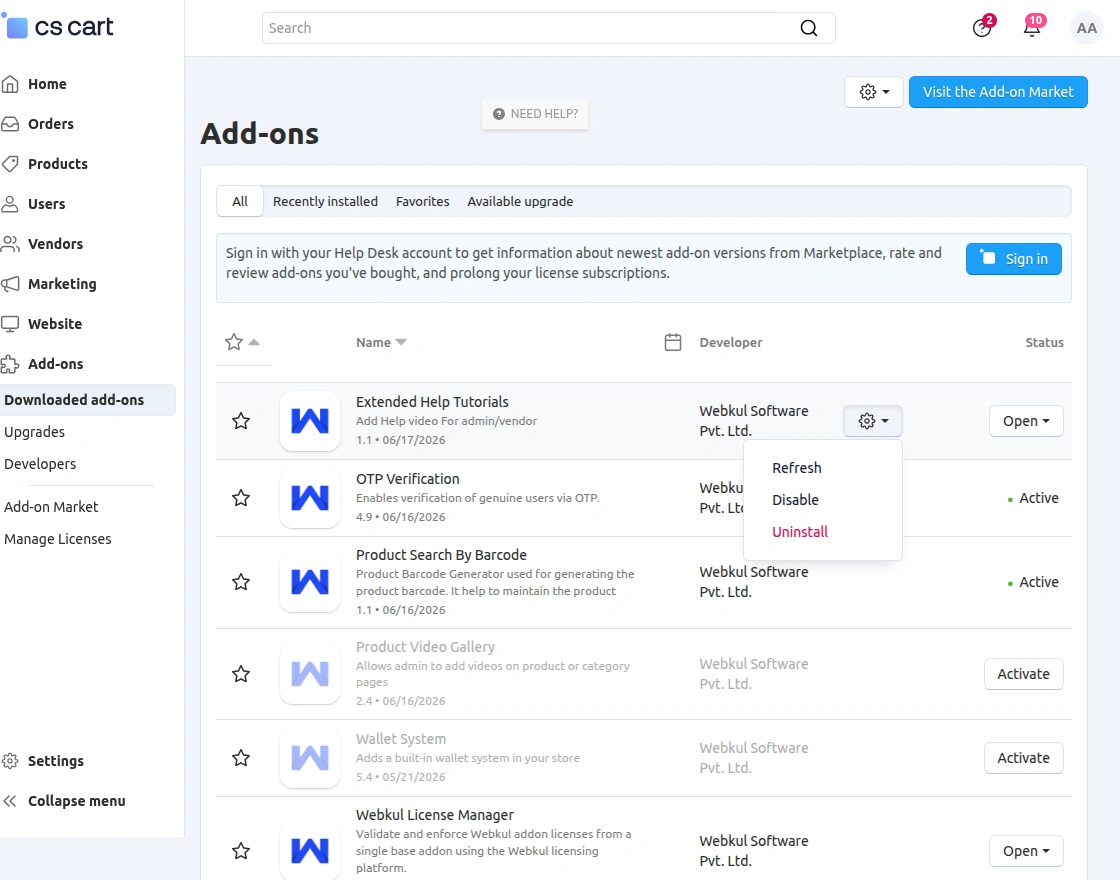Click the Sign in button

(1014, 259)
